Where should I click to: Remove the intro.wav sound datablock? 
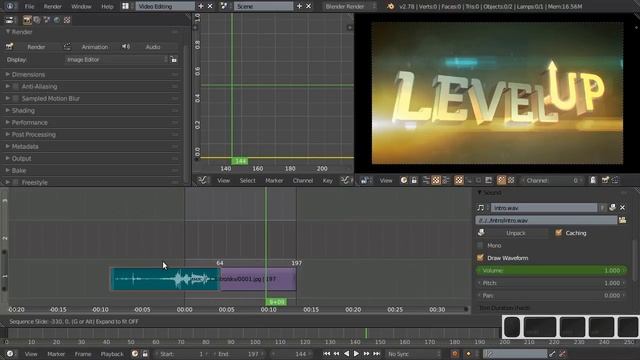(622, 208)
